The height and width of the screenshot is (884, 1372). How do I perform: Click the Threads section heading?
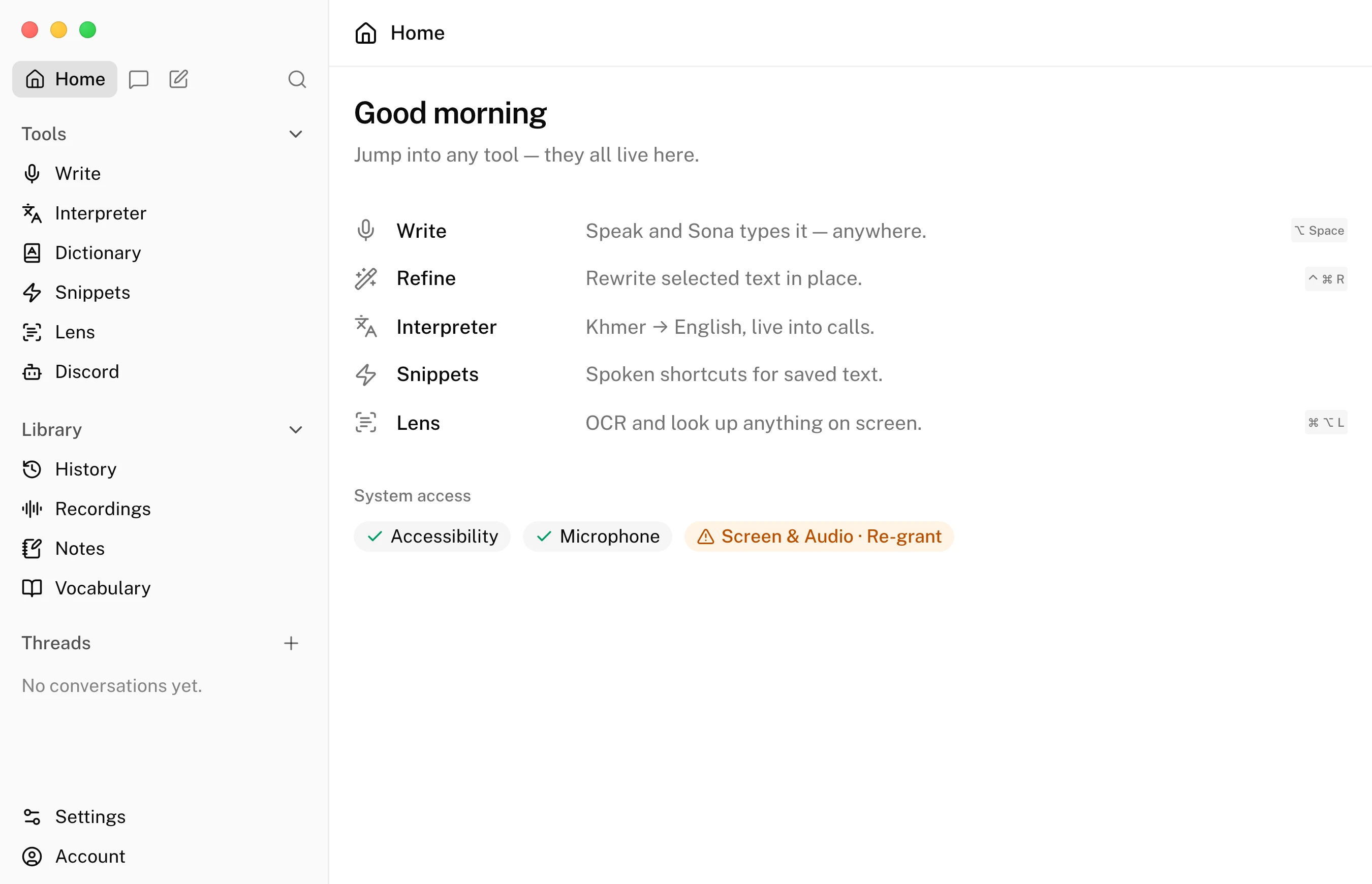coord(56,643)
